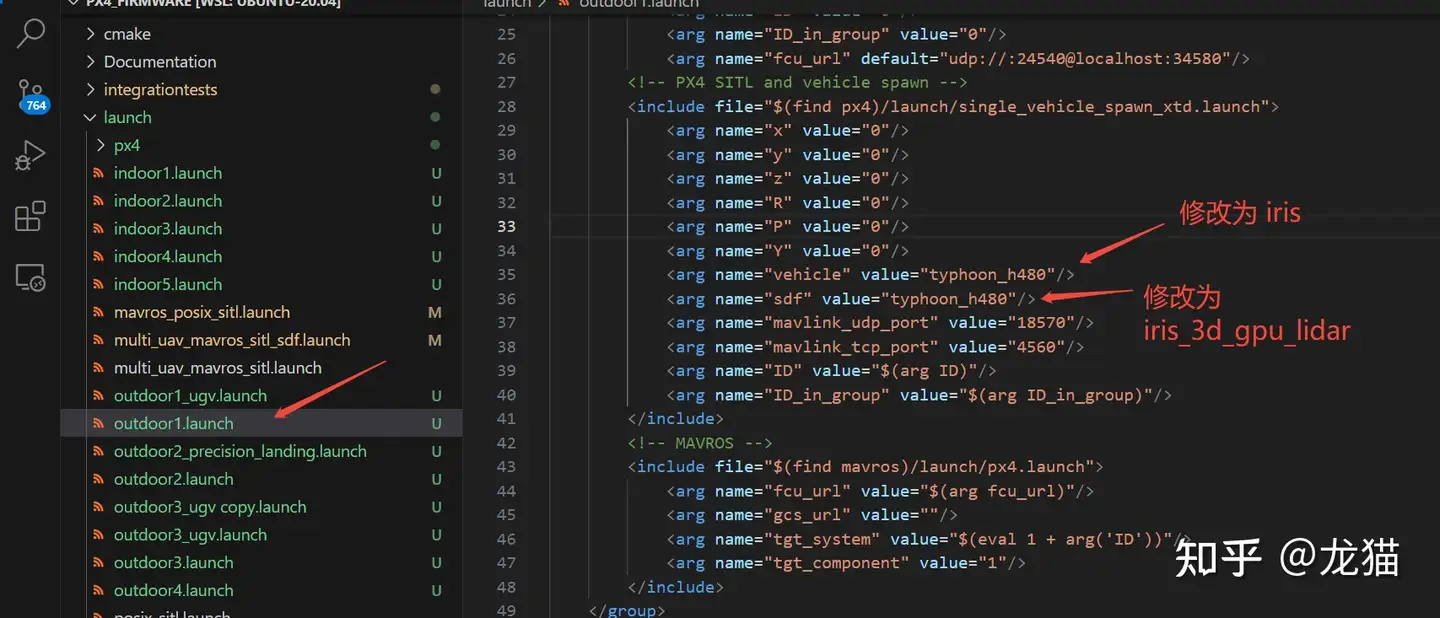Click the file icon beside outdoor2.launch
The height and width of the screenshot is (618, 1440).
pos(99,480)
